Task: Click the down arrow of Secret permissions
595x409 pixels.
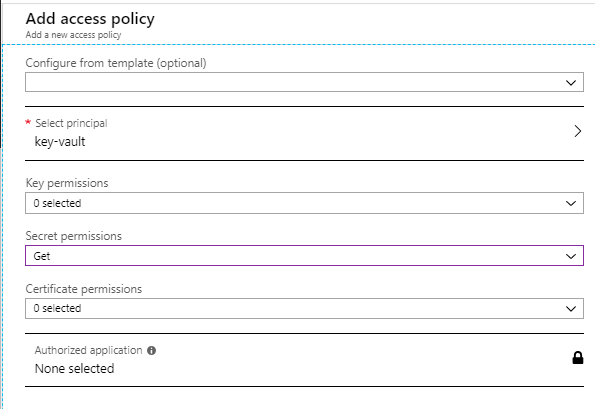Action: [571, 256]
